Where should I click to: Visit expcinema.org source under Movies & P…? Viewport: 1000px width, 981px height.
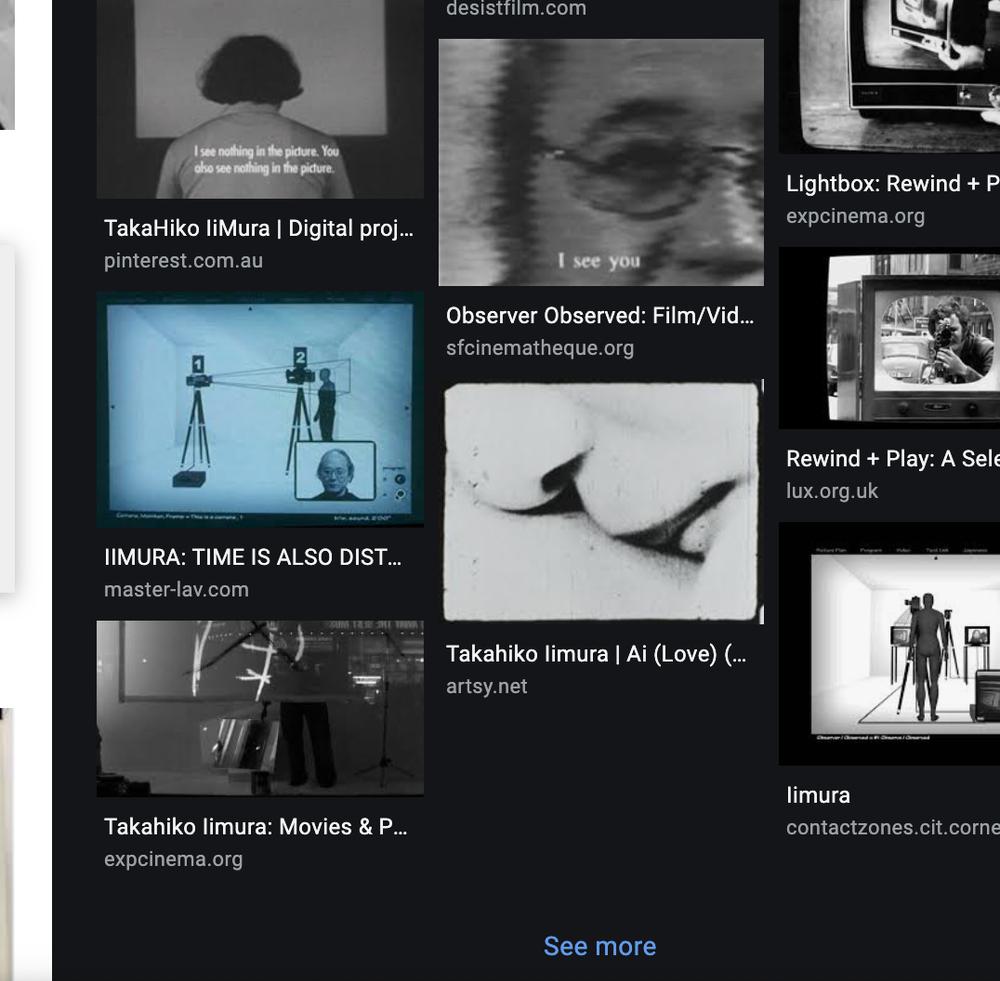point(173,860)
